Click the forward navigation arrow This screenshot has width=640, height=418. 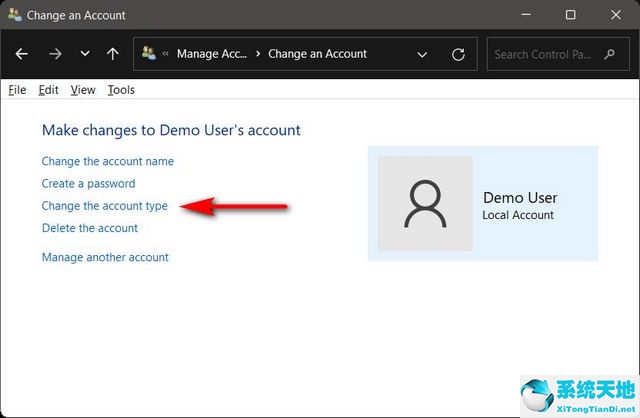(x=55, y=53)
